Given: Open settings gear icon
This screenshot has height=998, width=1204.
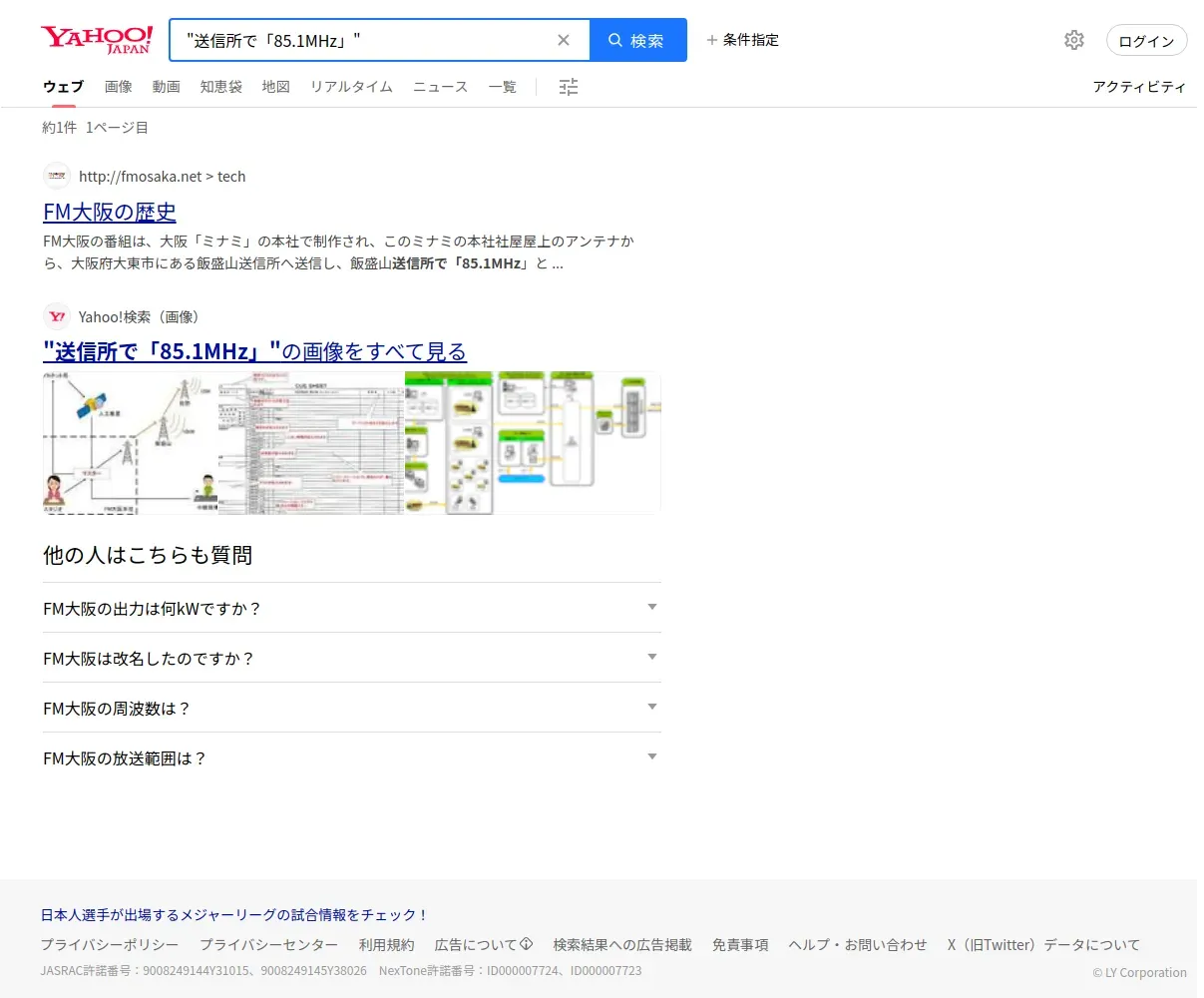Looking at the screenshot, I should (1074, 40).
